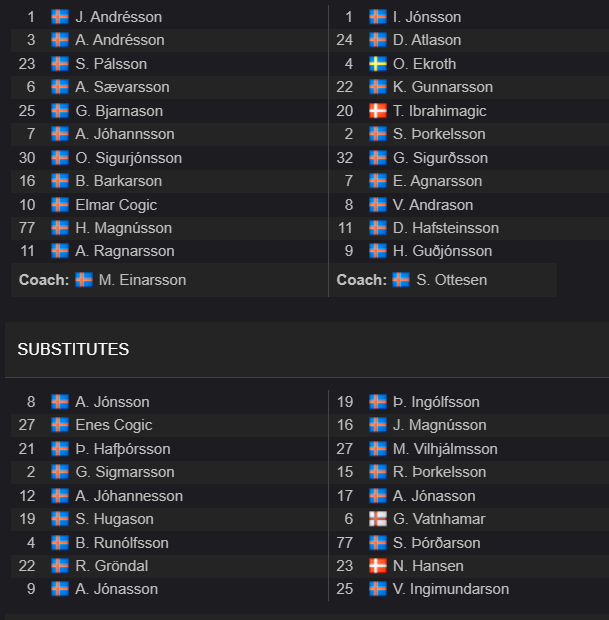Select player S. Pálsson in the lineup

point(111,64)
